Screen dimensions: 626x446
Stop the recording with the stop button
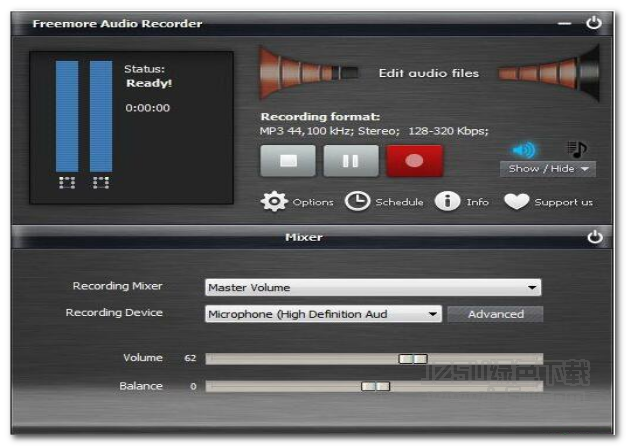pyautogui.click(x=288, y=161)
